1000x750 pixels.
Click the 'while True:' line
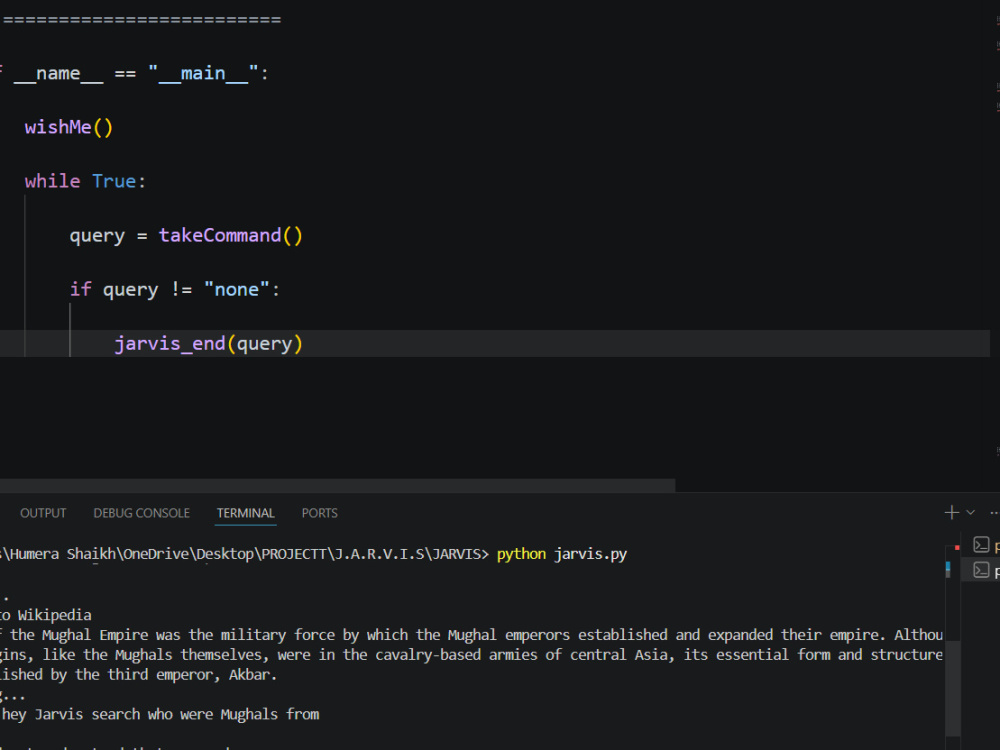click(x=85, y=181)
